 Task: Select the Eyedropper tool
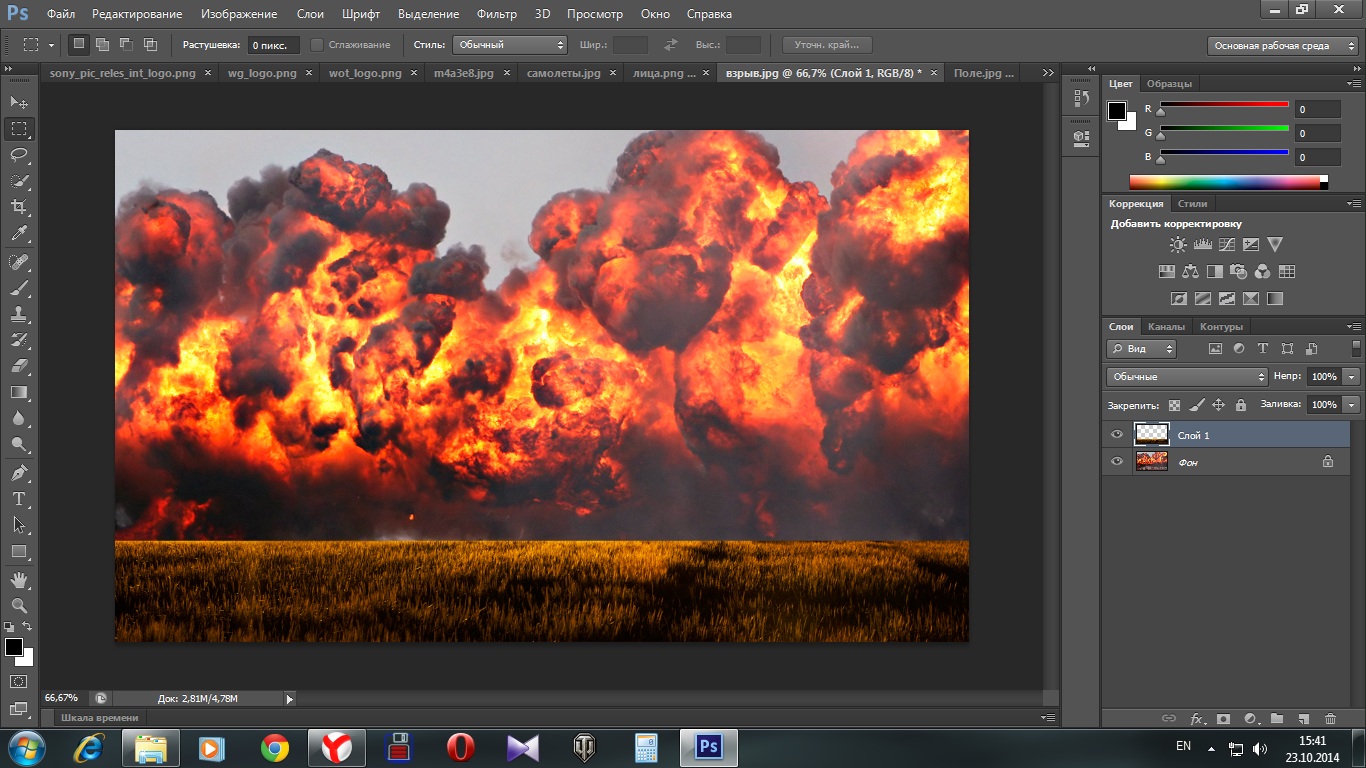19,234
